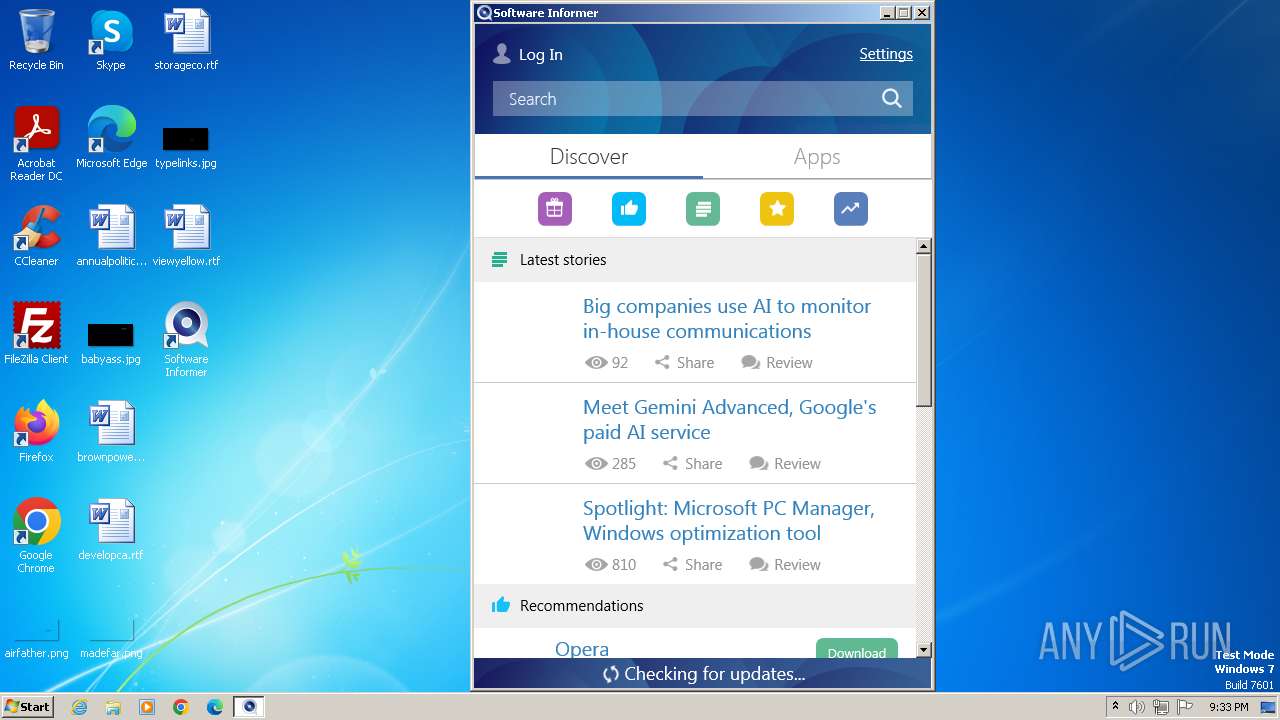Open the Recycle Bin desktop icon
Image resolution: width=1280 pixels, height=720 pixels.
[36, 40]
